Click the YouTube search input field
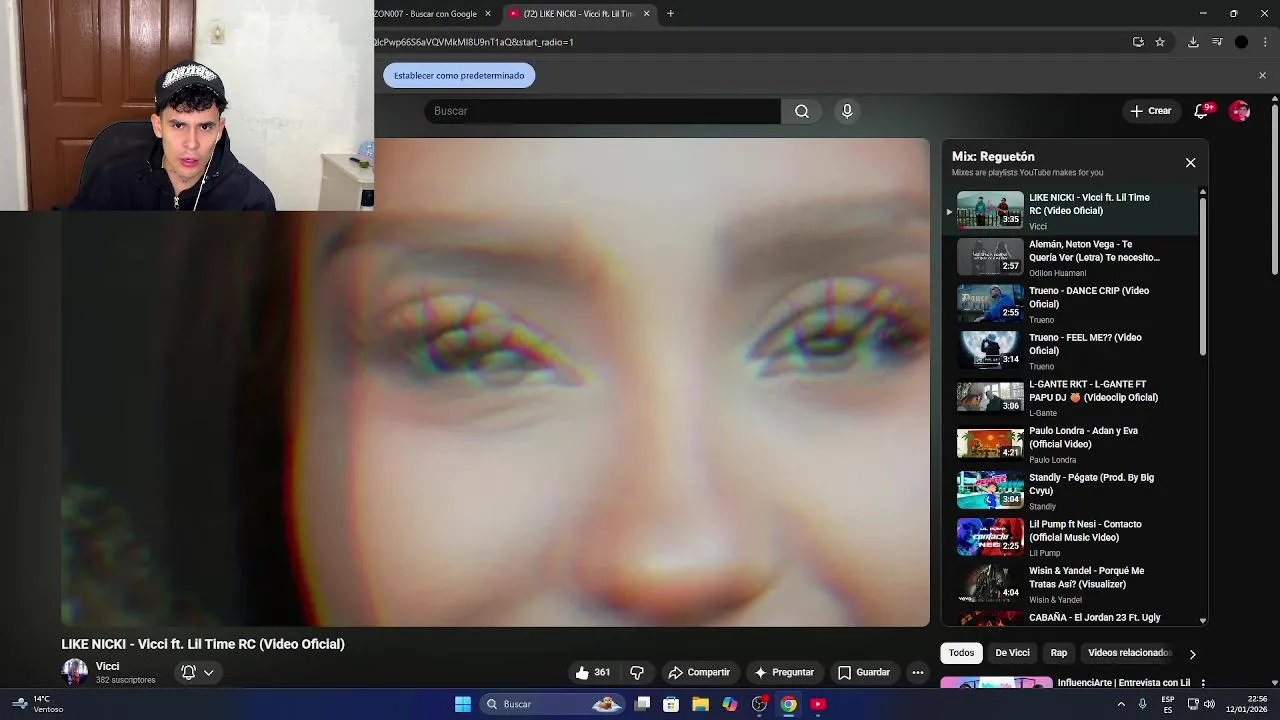1280x720 pixels. click(602, 111)
